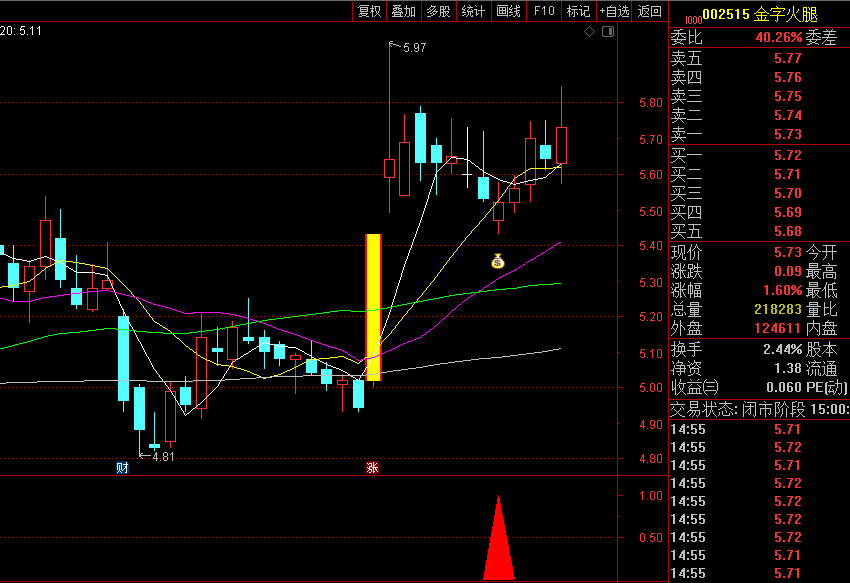Click the 内盘 label

[x=821, y=328]
